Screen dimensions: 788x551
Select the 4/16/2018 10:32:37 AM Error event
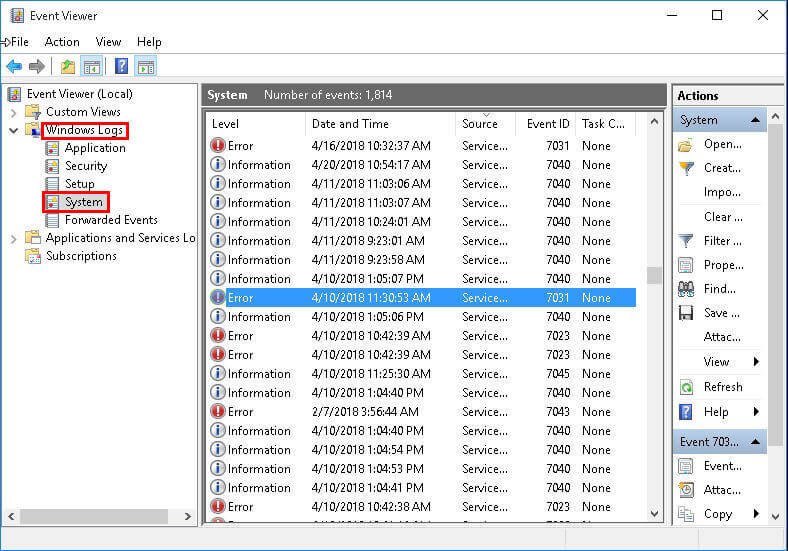[370, 146]
